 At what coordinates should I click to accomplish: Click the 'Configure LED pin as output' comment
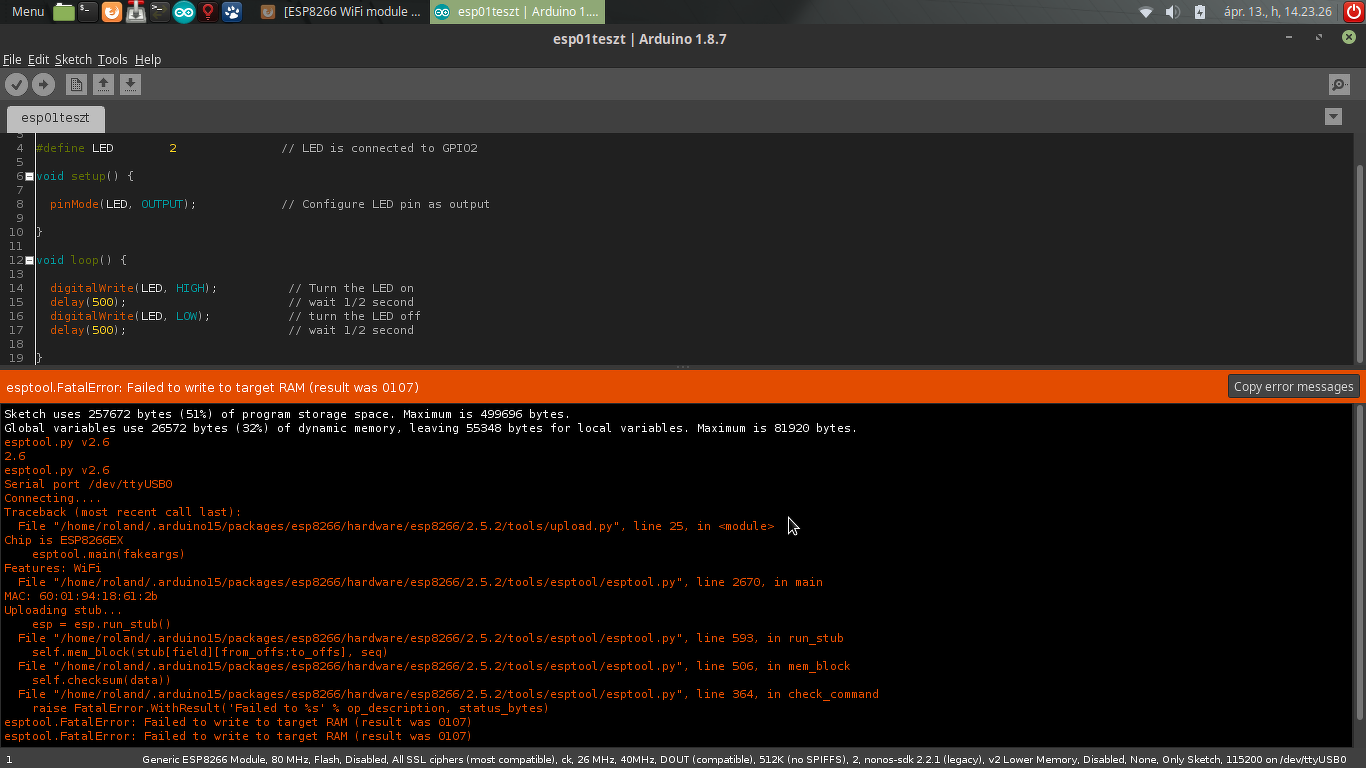point(385,204)
